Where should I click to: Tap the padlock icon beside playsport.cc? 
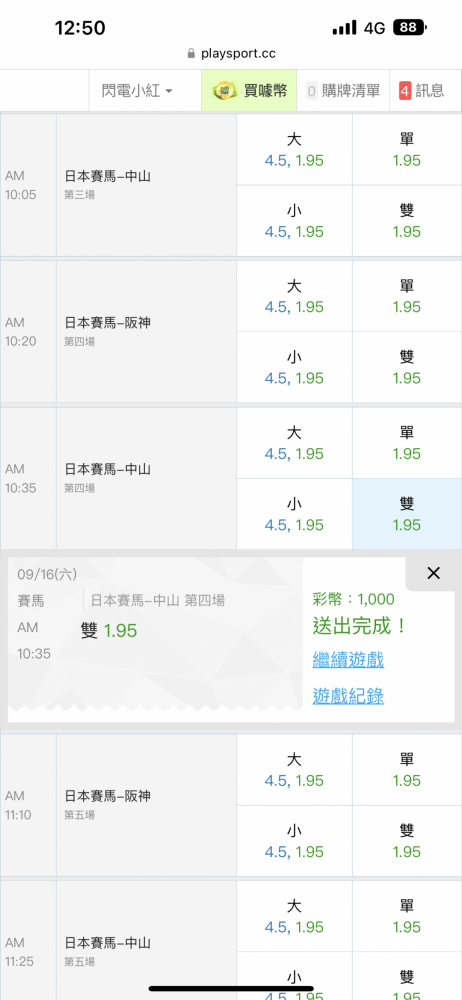pyautogui.click(x=191, y=54)
